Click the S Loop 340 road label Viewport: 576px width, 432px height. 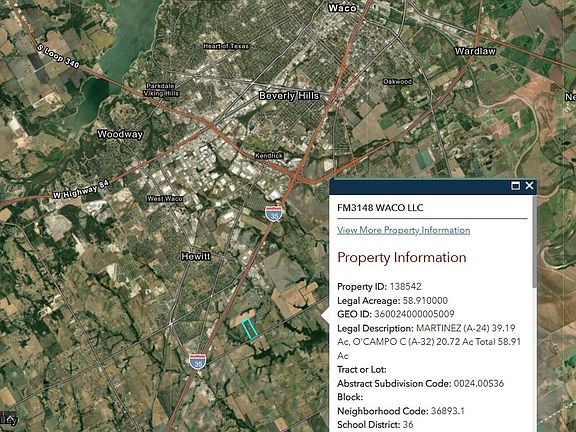58,56
